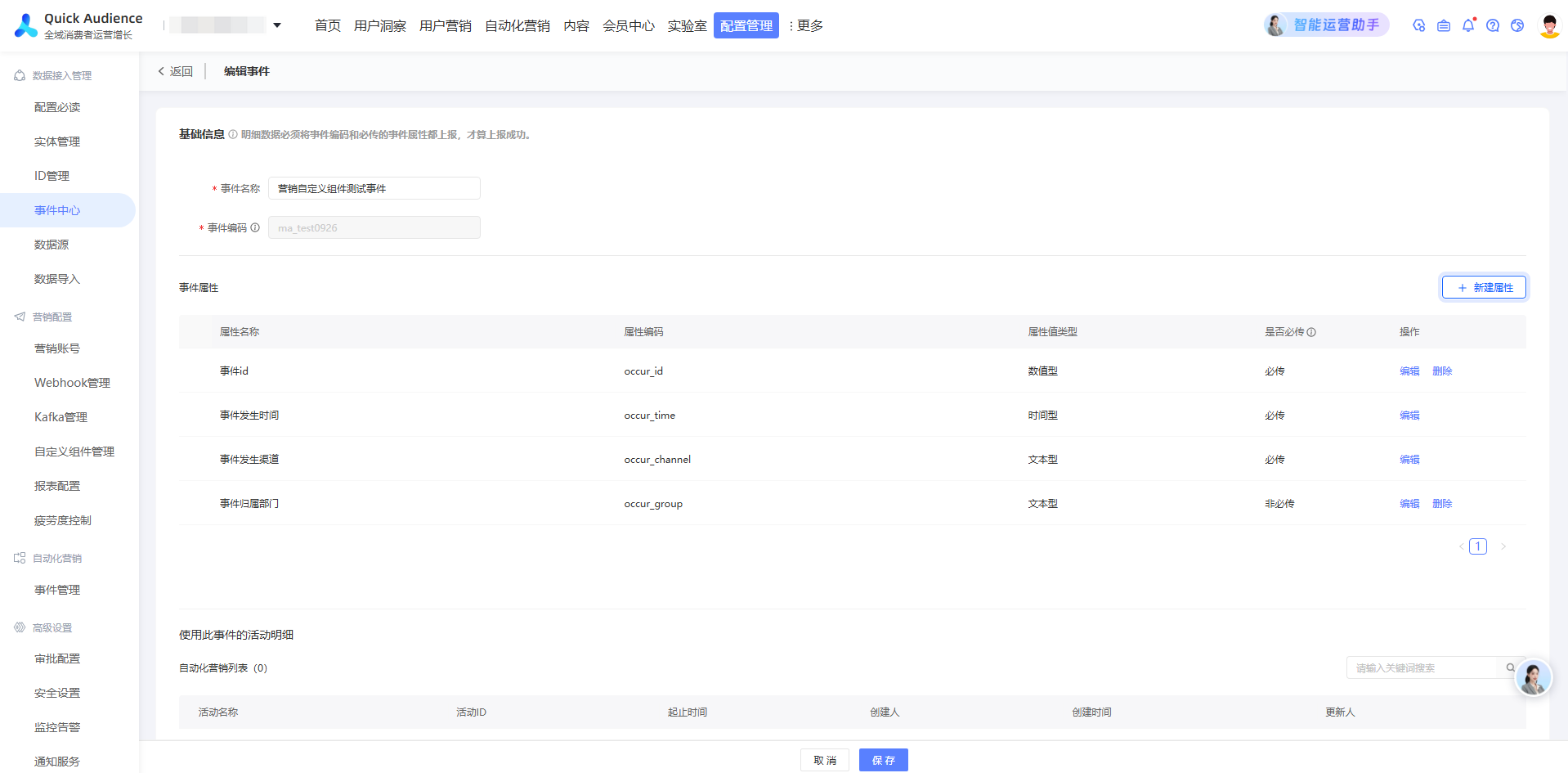The height and width of the screenshot is (773, 1568).
Task: Click the 取消 button
Action: pyautogui.click(x=825, y=760)
